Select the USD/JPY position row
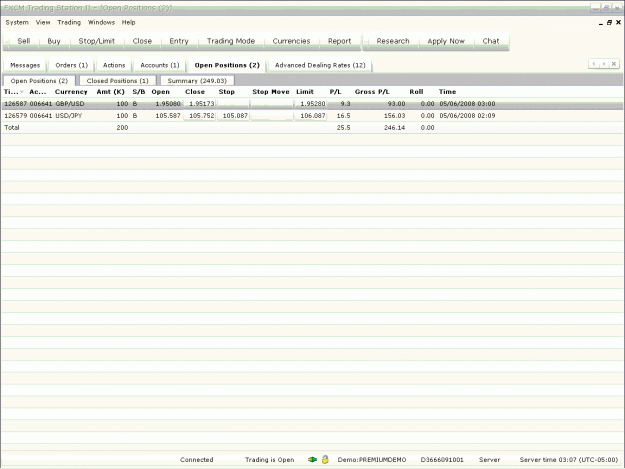625x469 pixels. pos(312,116)
